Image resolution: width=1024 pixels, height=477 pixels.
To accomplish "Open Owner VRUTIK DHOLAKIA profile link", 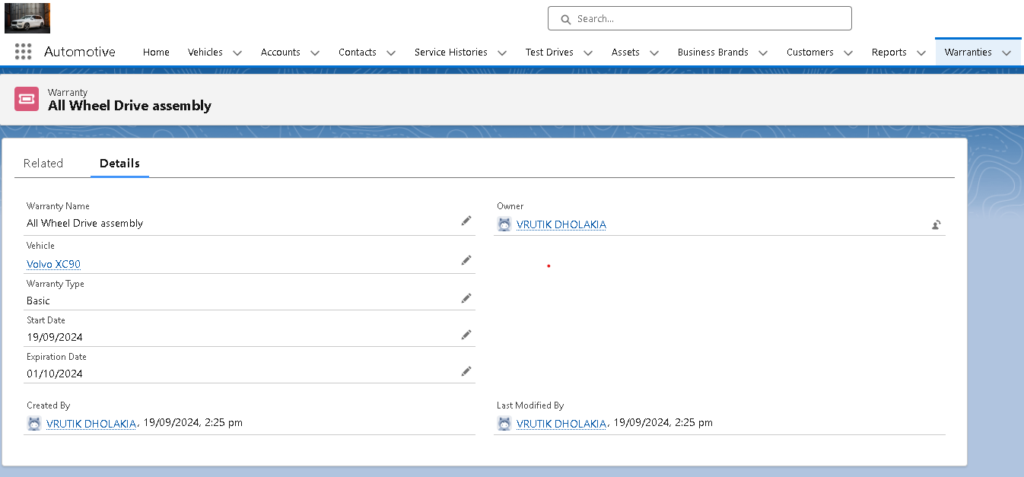I will (x=561, y=225).
